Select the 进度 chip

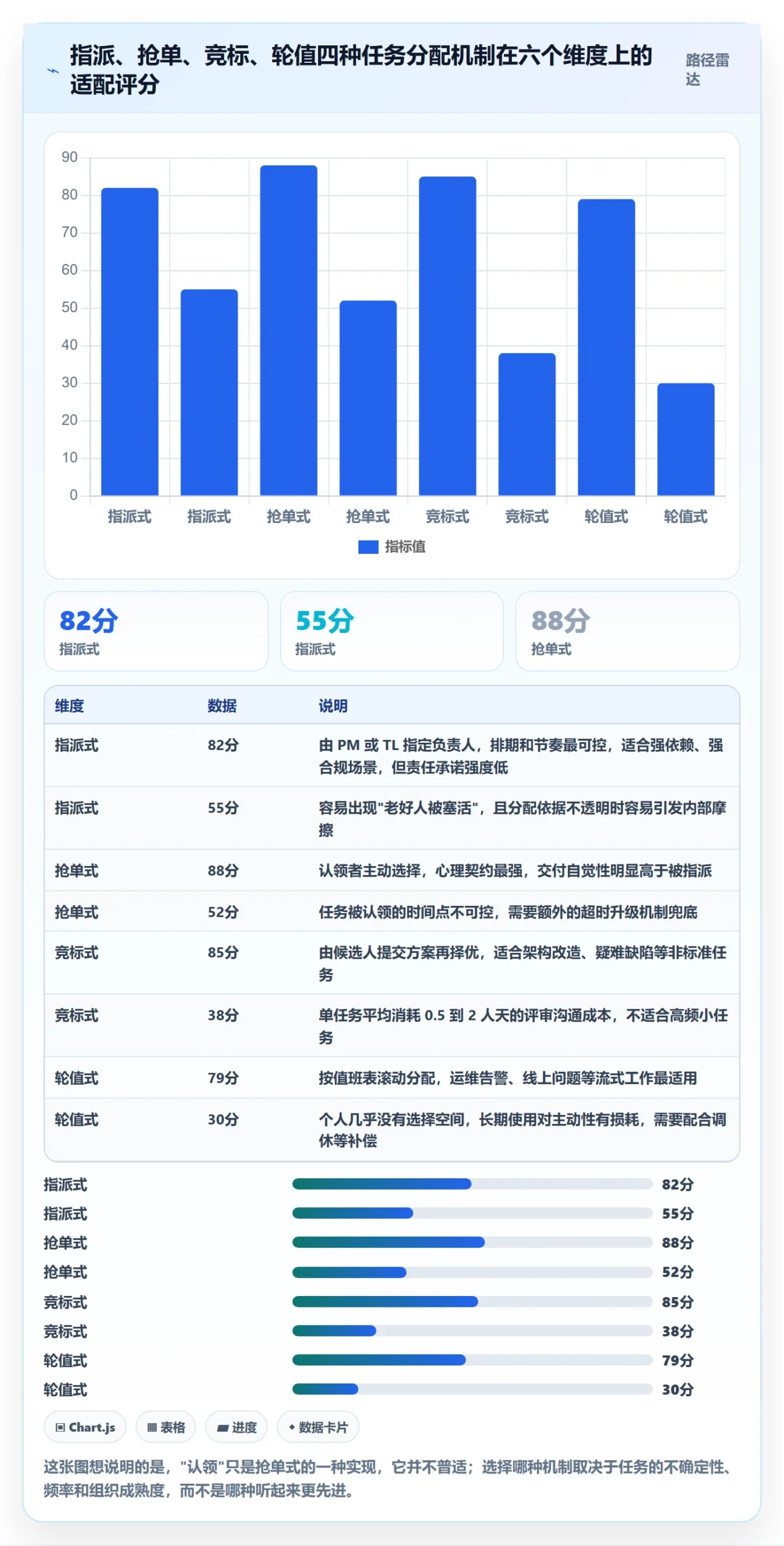[237, 1427]
